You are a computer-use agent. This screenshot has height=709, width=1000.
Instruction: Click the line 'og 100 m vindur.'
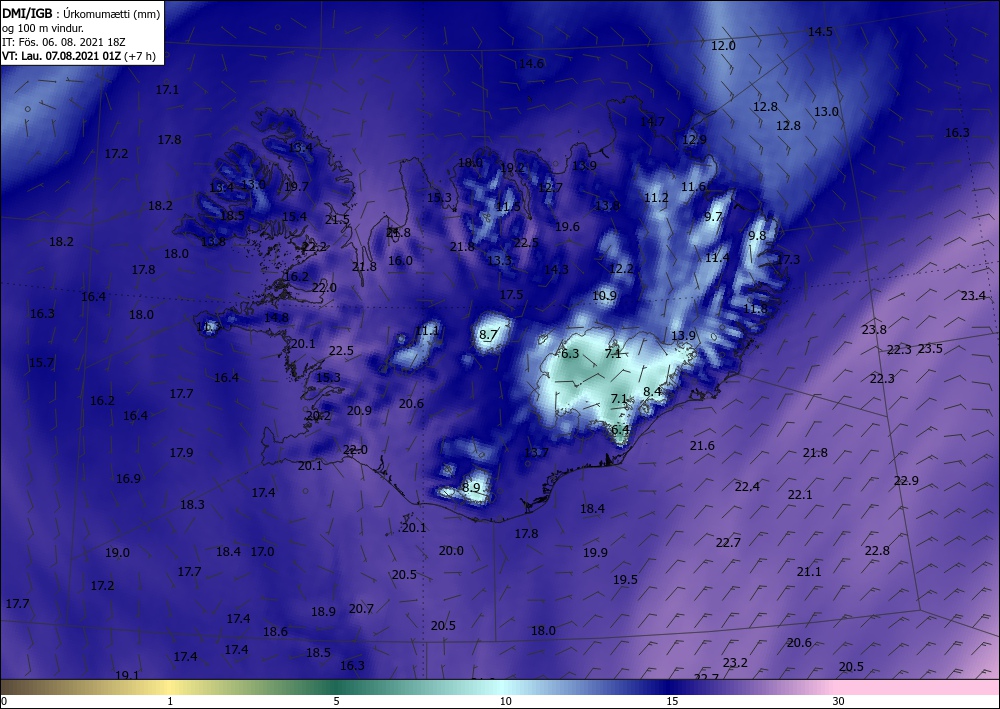tap(43, 28)
